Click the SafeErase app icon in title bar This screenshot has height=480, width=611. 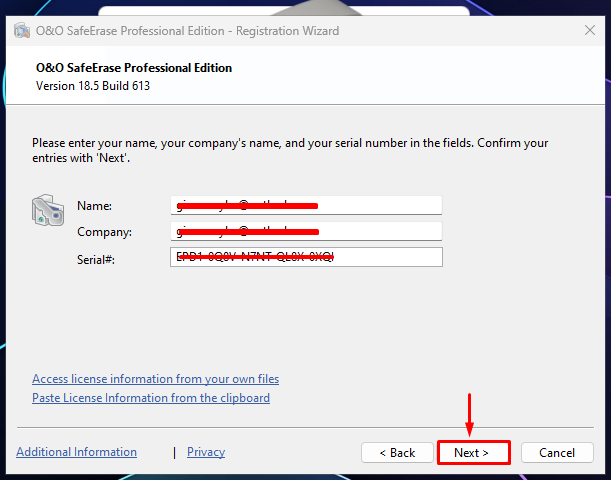coord(22,30)
